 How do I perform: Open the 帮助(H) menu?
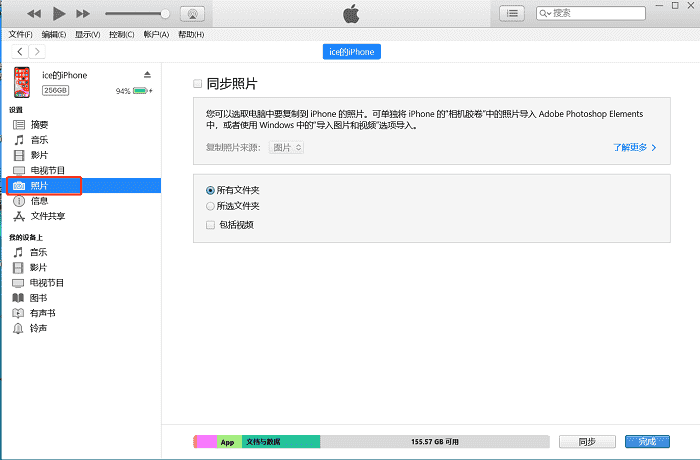(x=190, y=34)
